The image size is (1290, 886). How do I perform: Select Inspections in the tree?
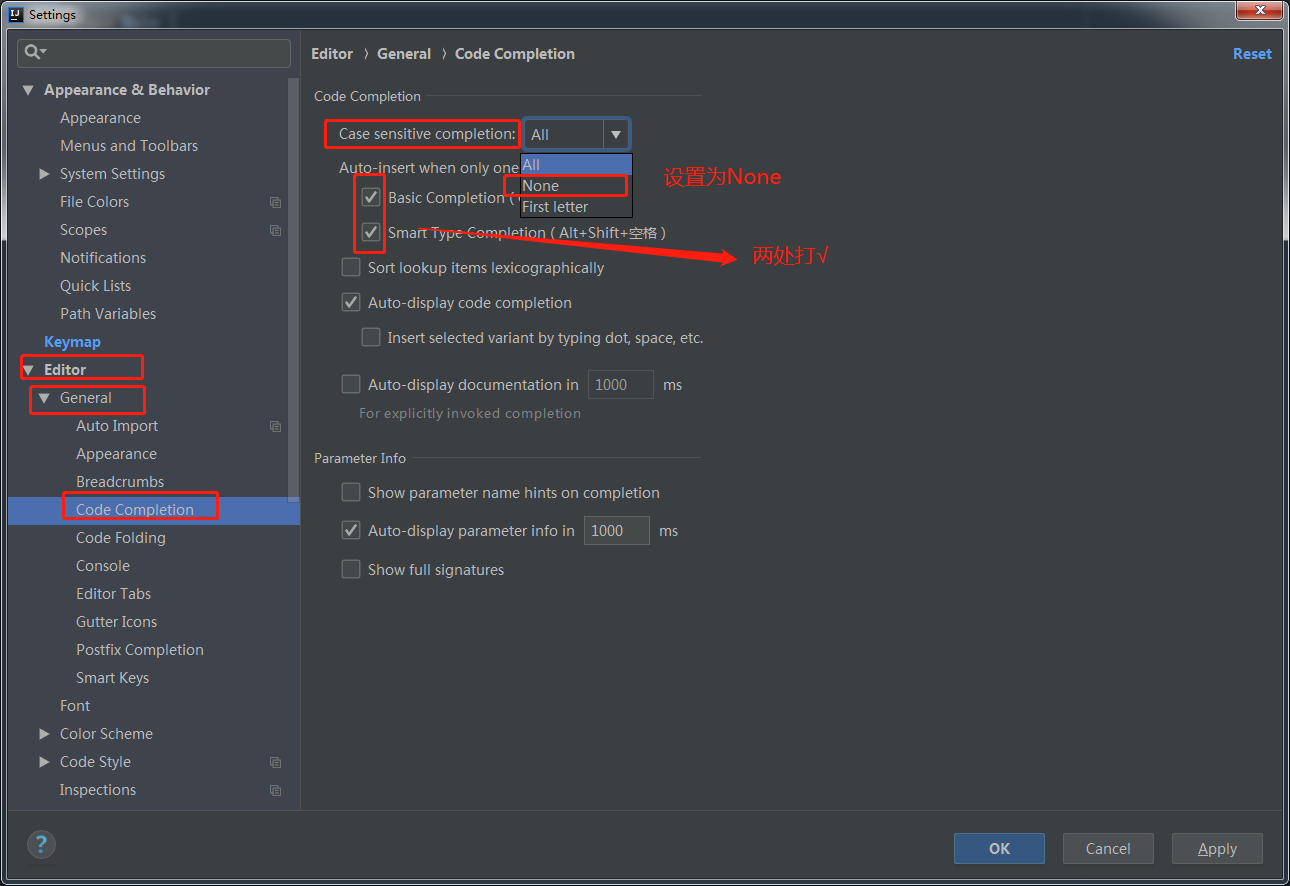pyautogui.click(x=98, y=790)
